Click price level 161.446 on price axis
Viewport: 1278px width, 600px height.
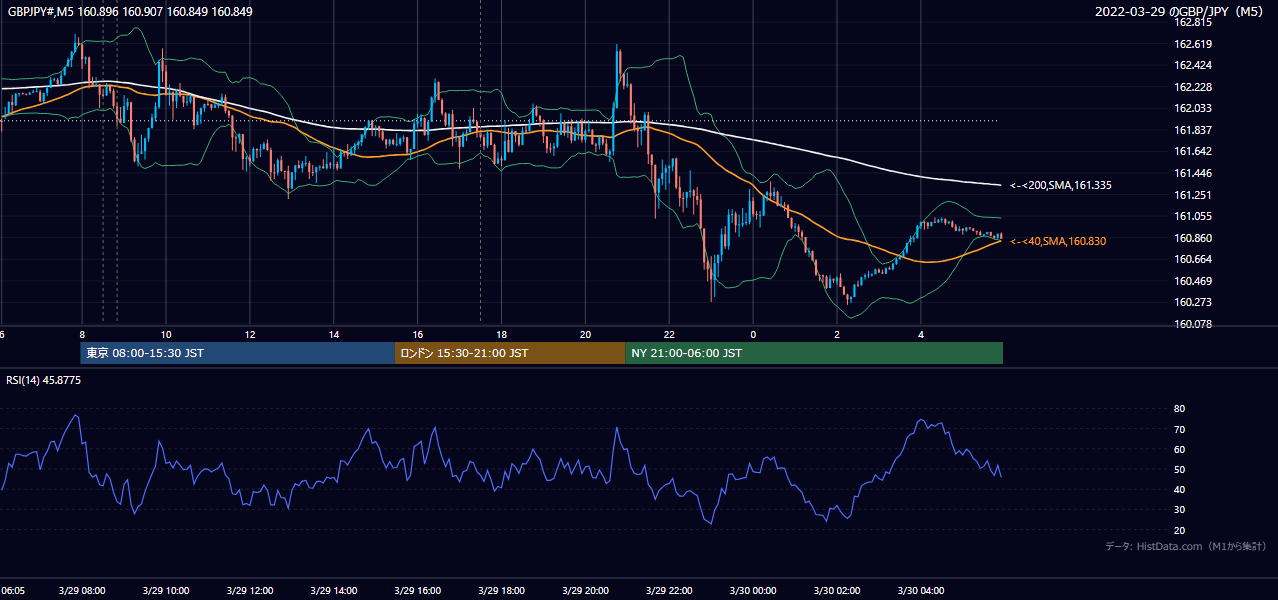[x=1191, y=173]
